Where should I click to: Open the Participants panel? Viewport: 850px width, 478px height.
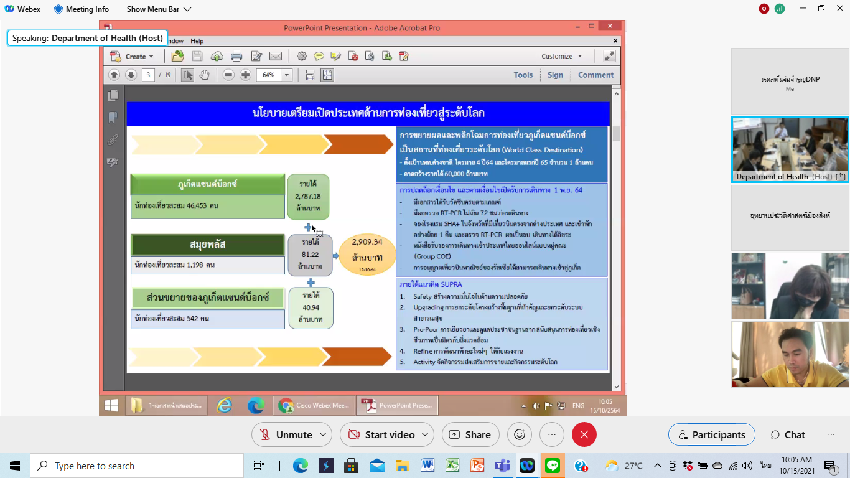click(x=712, y=435)
